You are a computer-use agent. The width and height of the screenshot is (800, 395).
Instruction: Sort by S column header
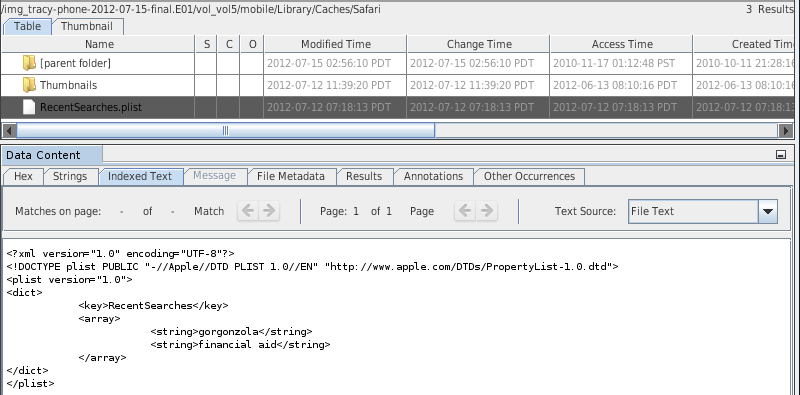[x=207, y=44]
